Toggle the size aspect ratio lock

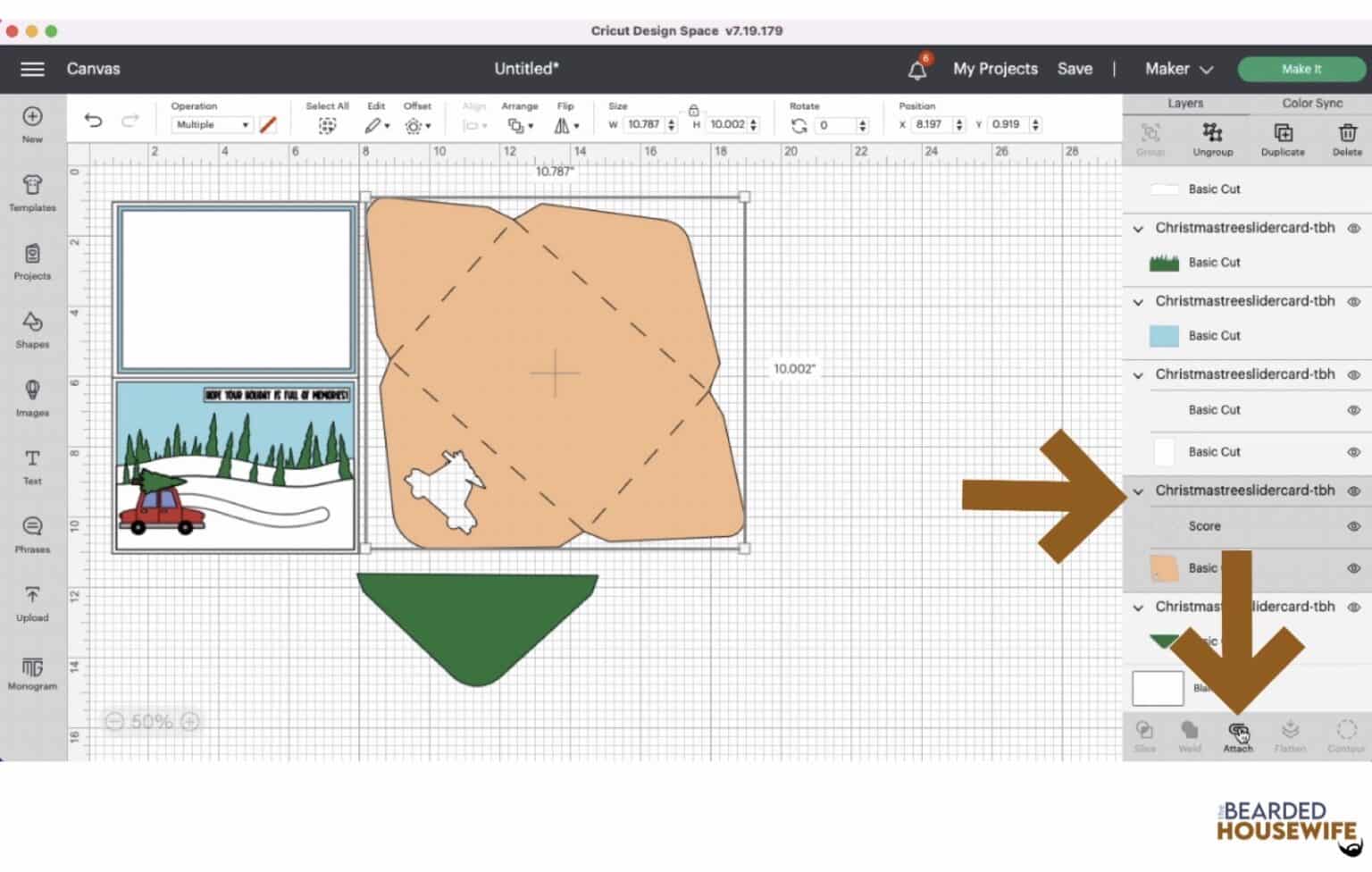(x=693, y=111)
